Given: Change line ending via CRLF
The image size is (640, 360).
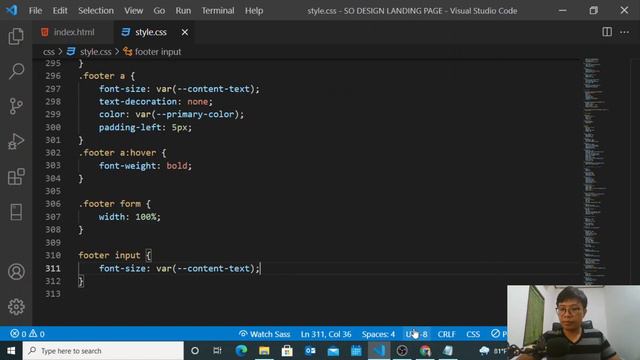Looking at the screenshot, I should (446, 334).
